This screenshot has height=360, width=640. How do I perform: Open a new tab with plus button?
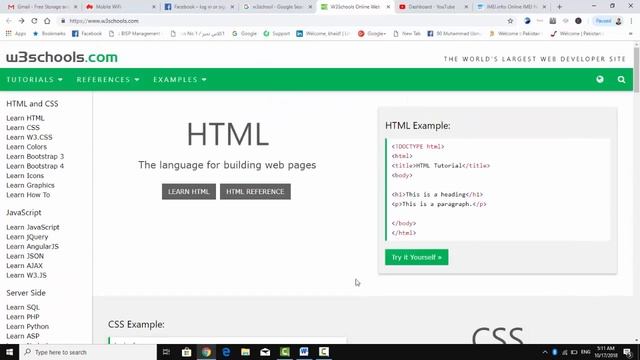click(559, 7)
